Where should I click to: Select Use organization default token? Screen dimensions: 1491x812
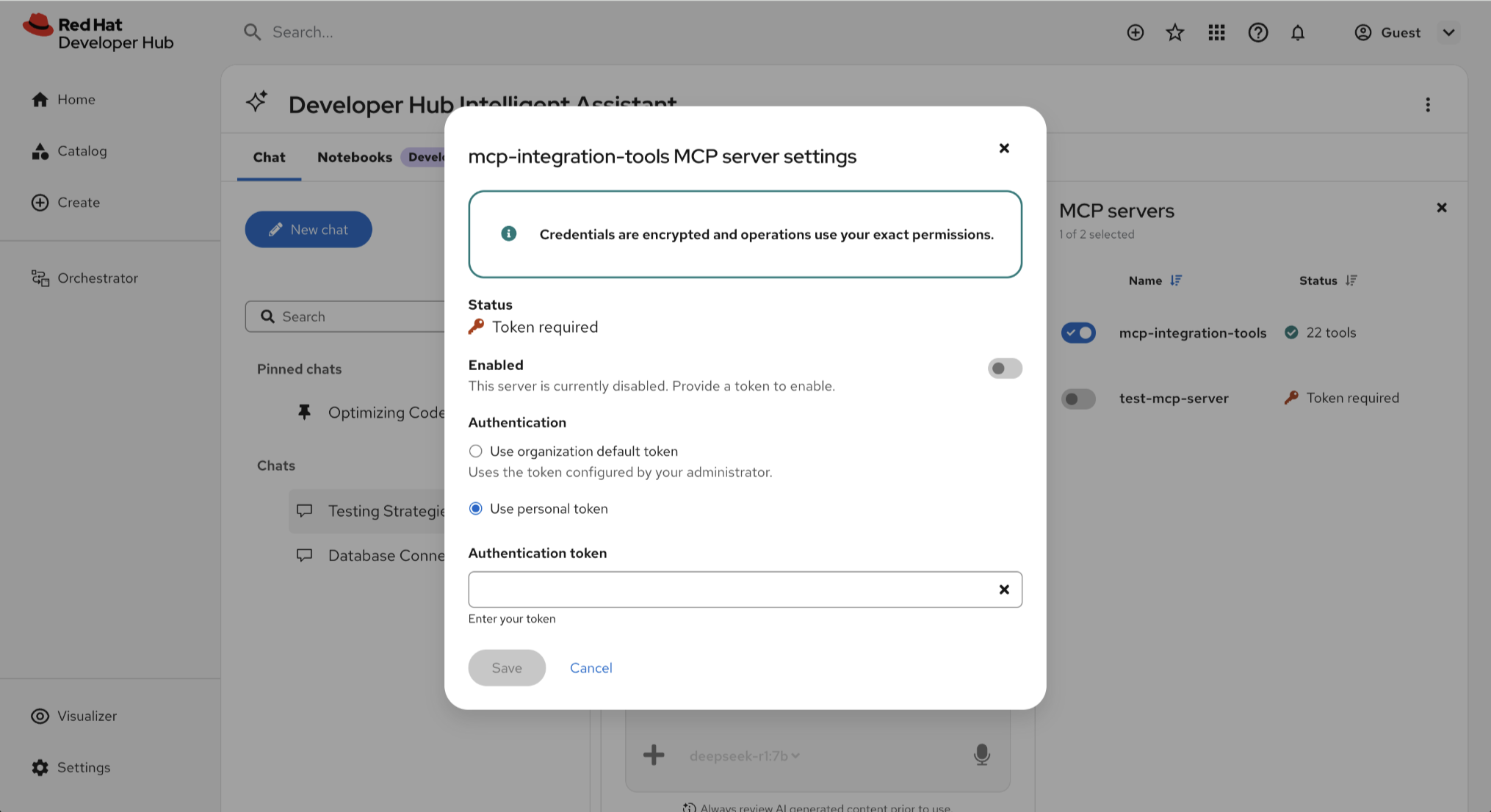(476, 451)
